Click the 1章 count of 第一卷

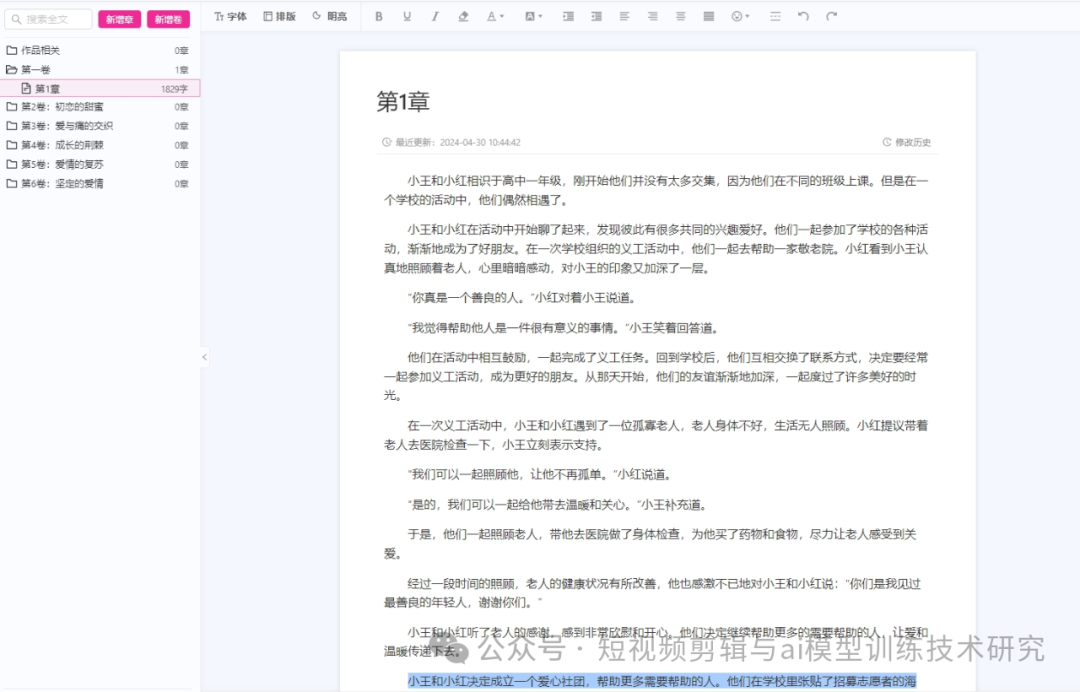pyautogui.click(x=181, y=70)
